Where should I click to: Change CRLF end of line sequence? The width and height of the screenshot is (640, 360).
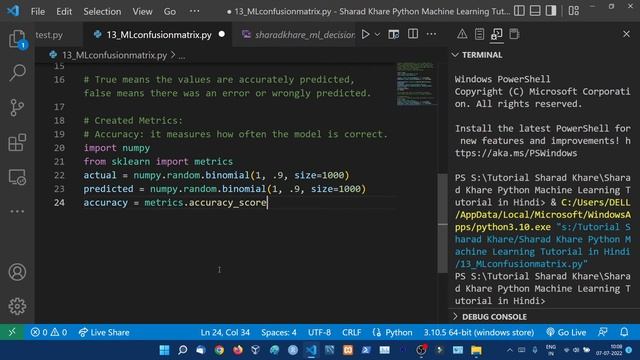pyautogui.click(x=351, y=332)
